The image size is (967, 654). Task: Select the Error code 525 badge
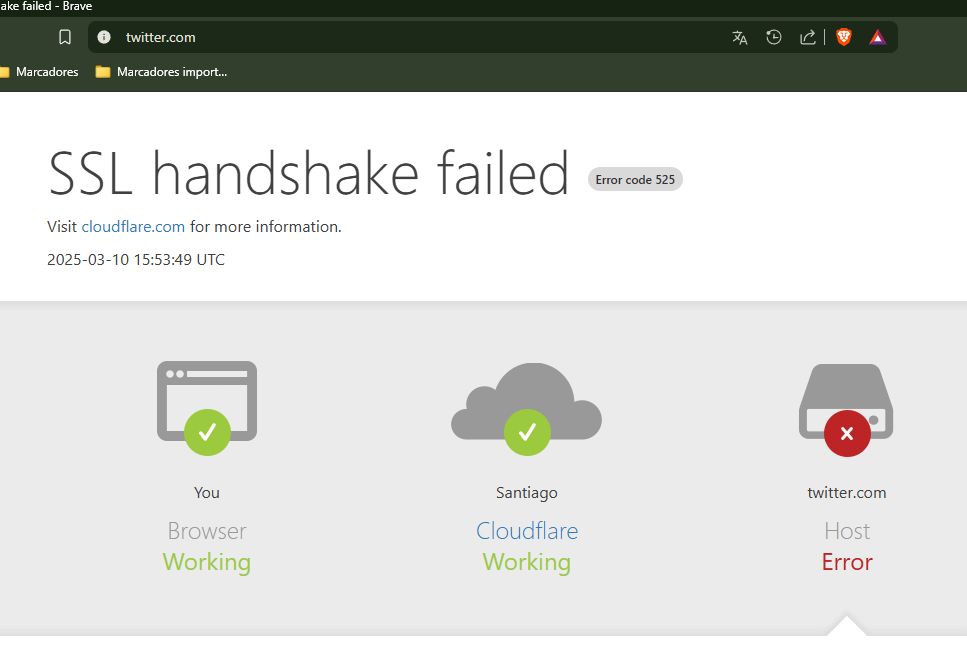[x=635, y=180]
